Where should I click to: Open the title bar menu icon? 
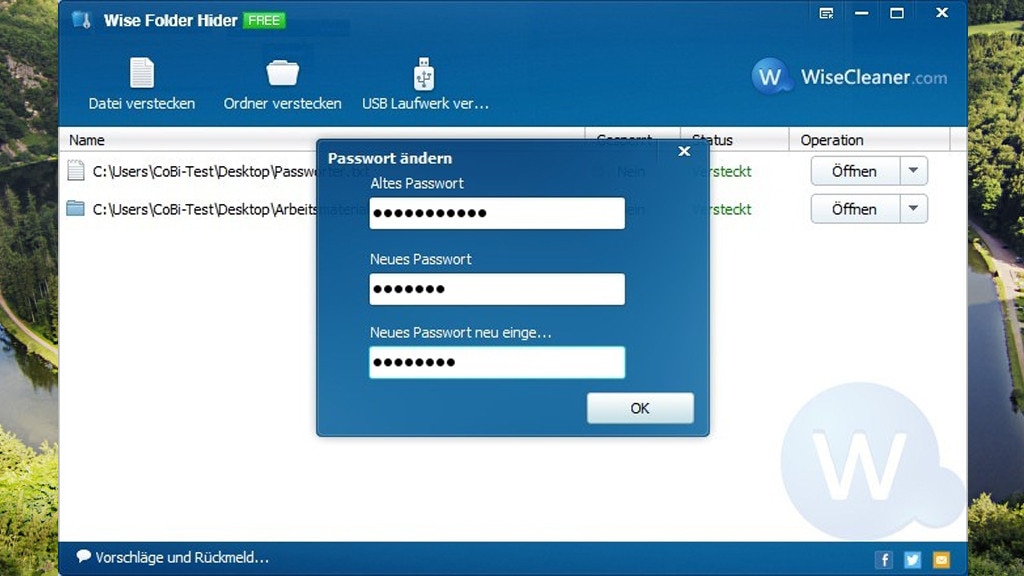826,13
